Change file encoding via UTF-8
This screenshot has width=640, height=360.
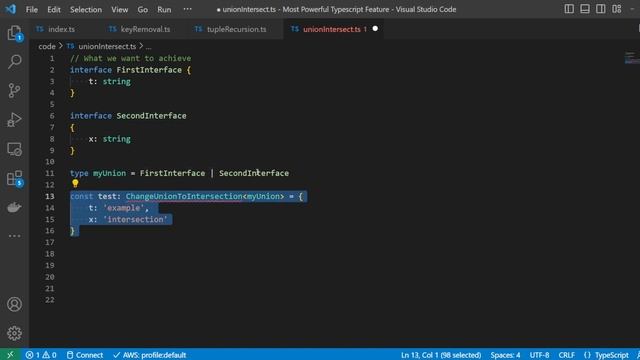coord(539,355)
